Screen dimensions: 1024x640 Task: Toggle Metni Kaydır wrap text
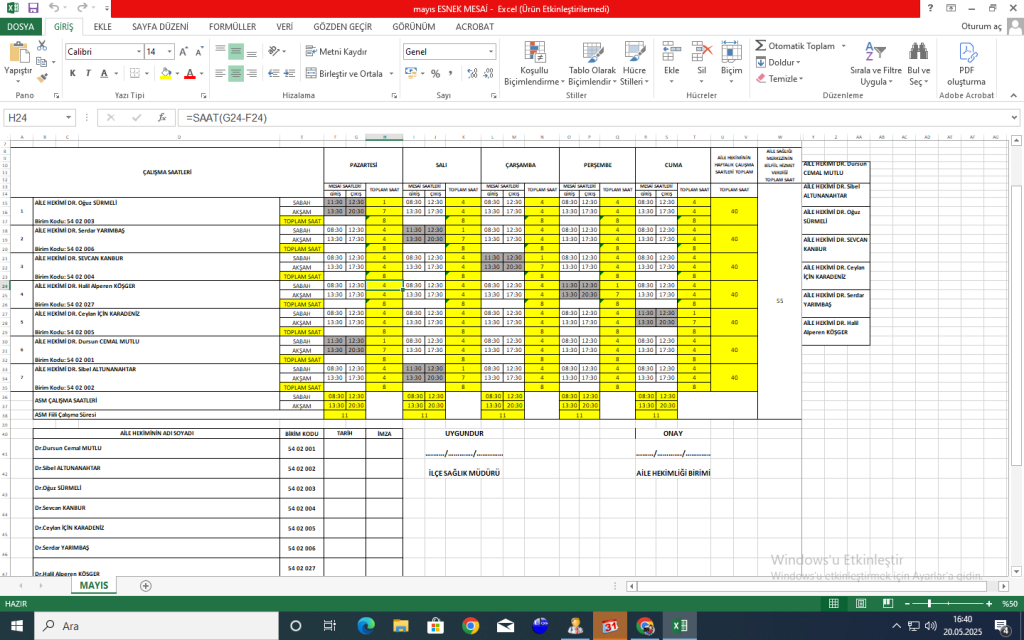tap(336, 52)
